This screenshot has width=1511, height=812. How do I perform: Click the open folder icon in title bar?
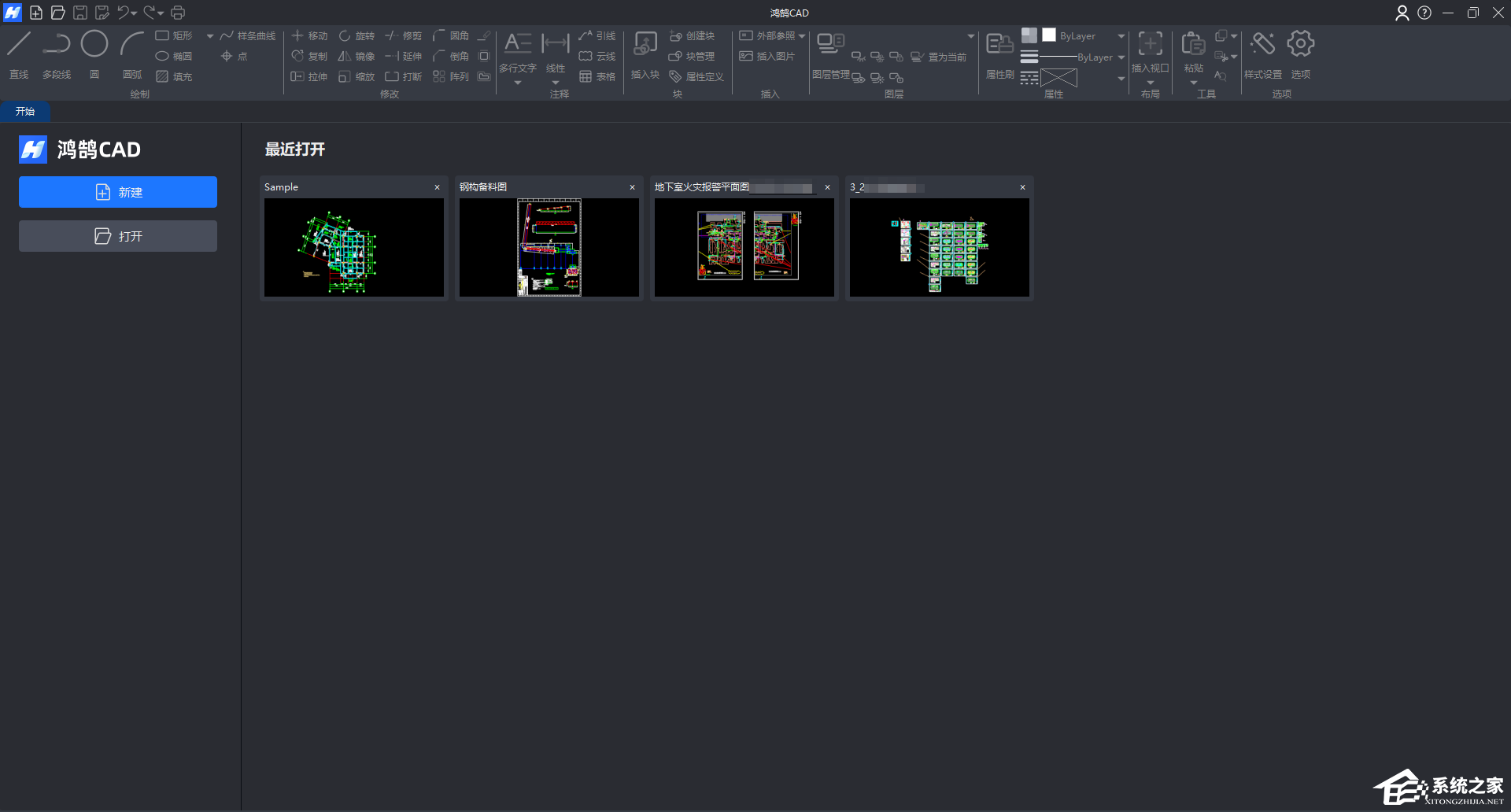pos(58,13)
